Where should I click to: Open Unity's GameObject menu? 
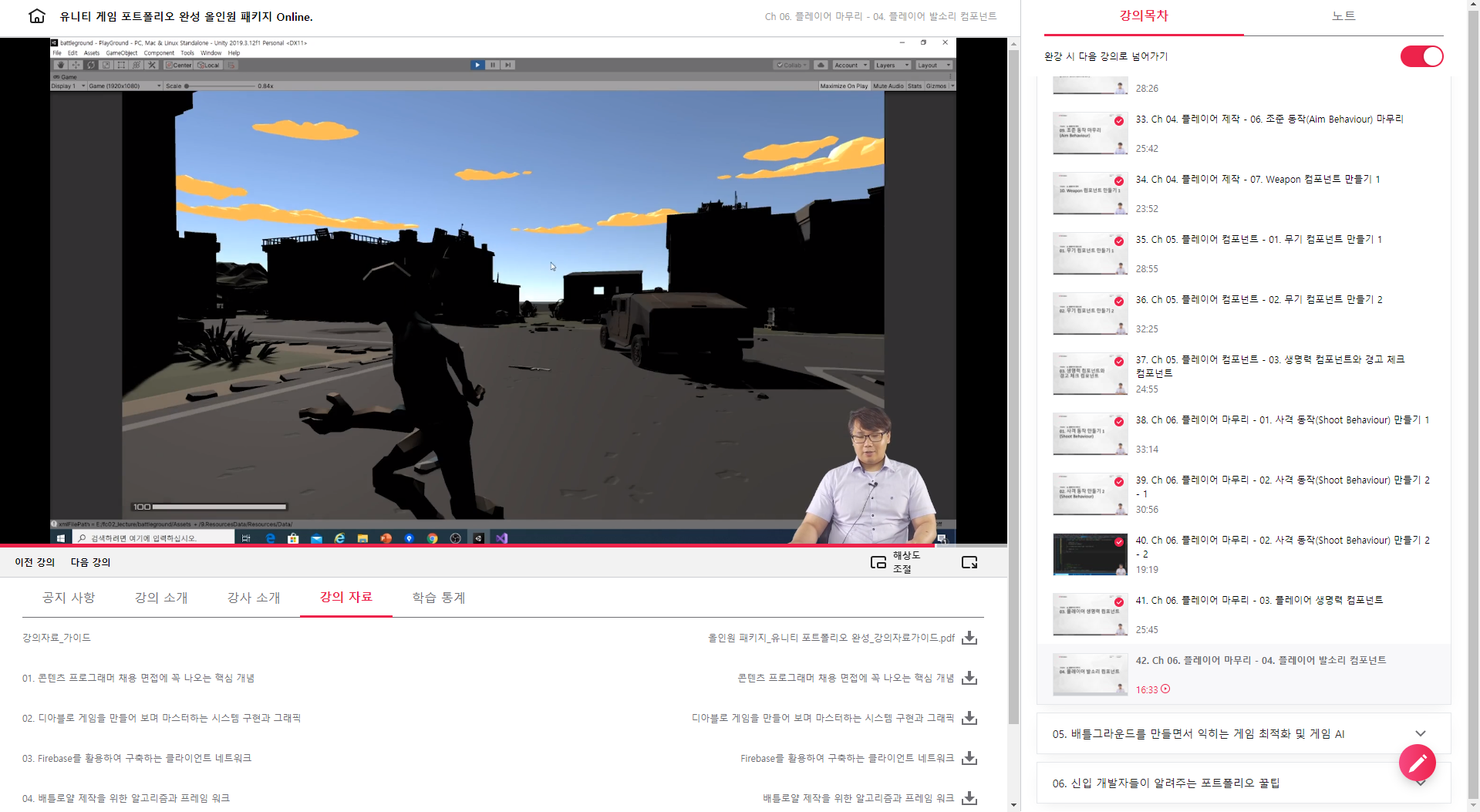coord(122,53)
